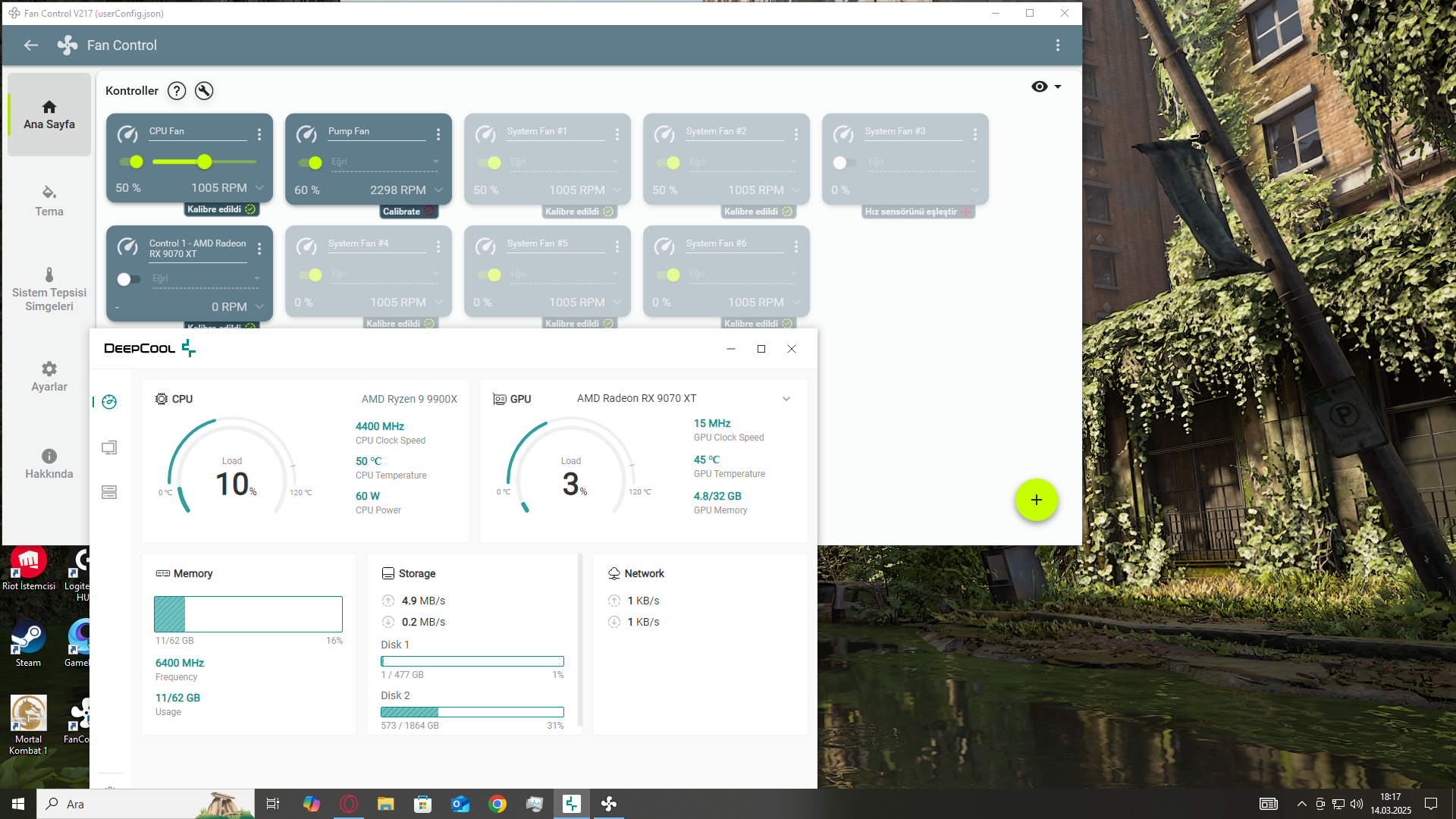This screenshot has height=819, width=1456.
Task: Select the DeepCool dashboard gauge sidebar icon
Action: tap(109, 402)
